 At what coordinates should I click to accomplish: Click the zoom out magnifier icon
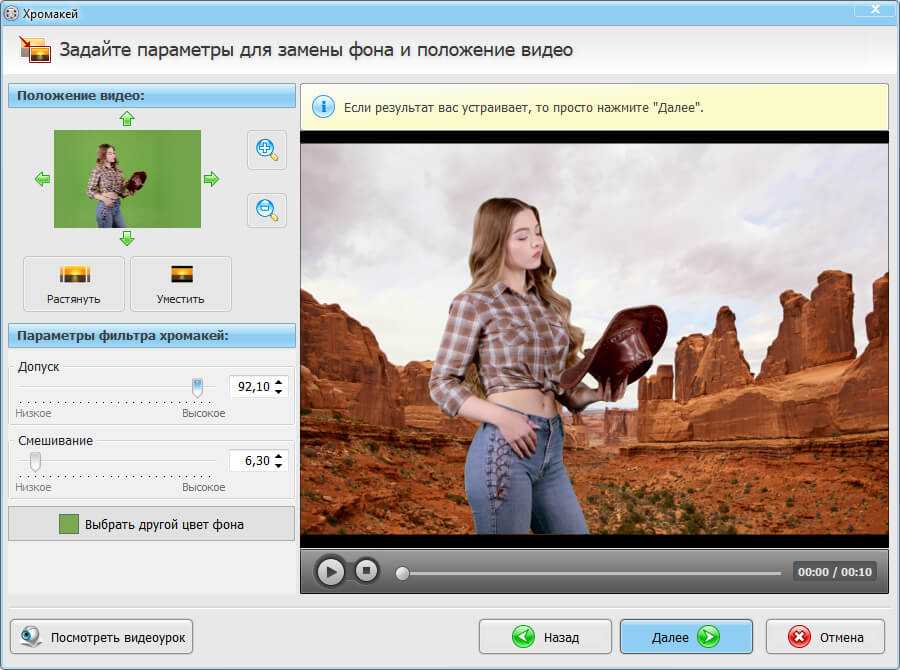(266, 211)
